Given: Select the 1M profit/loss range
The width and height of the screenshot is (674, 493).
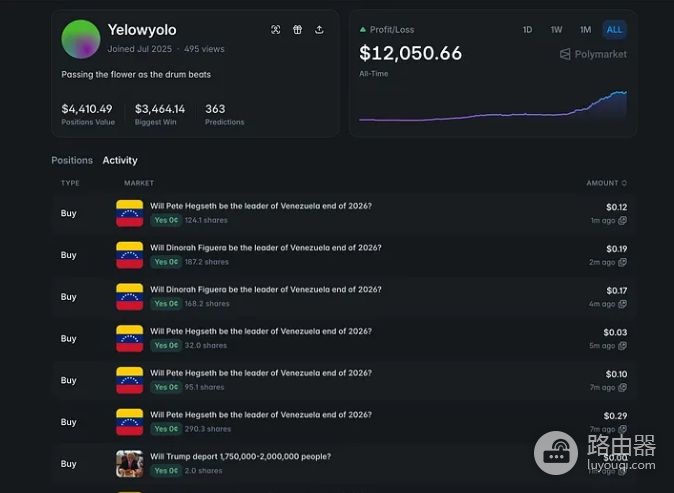Looking at the screenshot, I should 585,30.
